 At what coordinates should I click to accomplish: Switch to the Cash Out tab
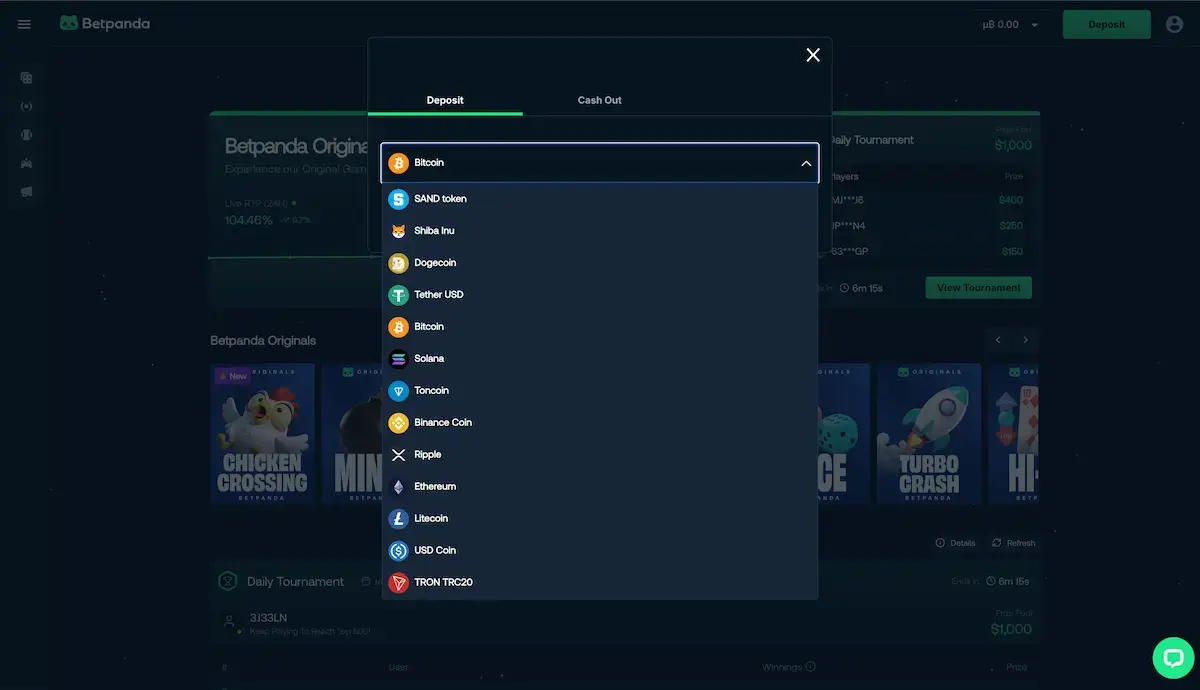click(x=599, y=100)
